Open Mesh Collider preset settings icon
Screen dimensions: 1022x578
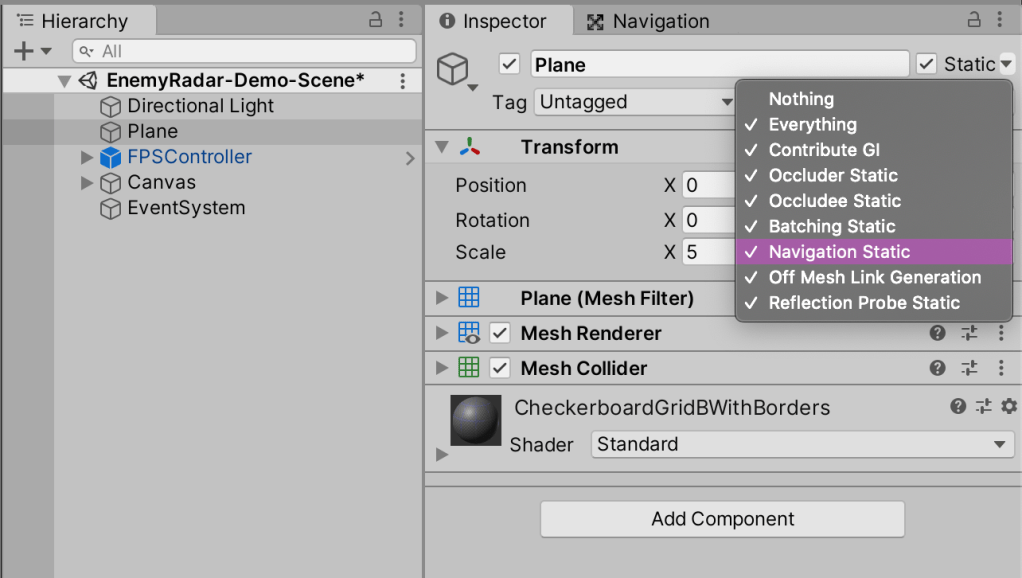(x=969, y=368)
